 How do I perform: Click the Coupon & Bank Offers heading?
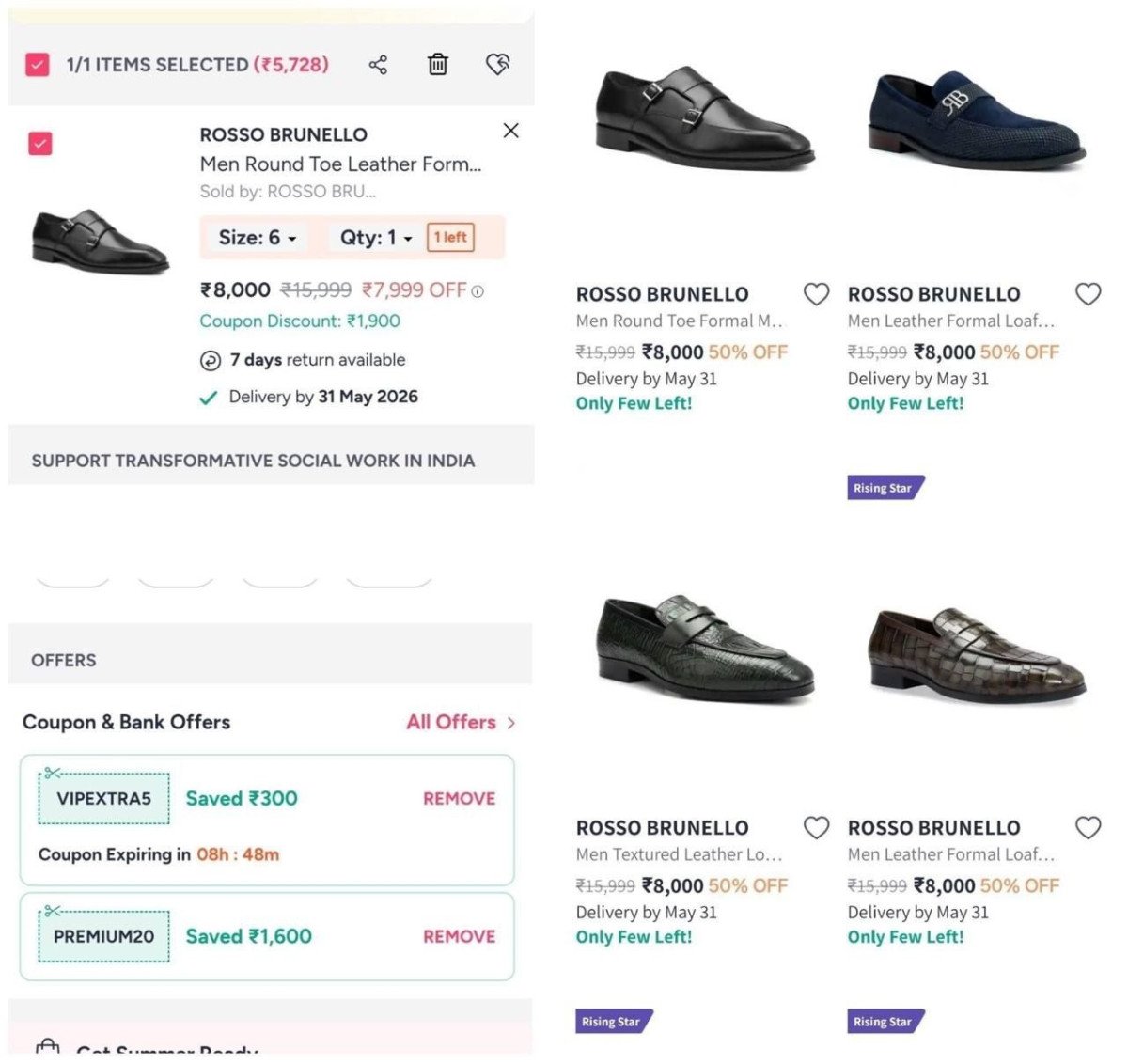[x=126, y=722]
